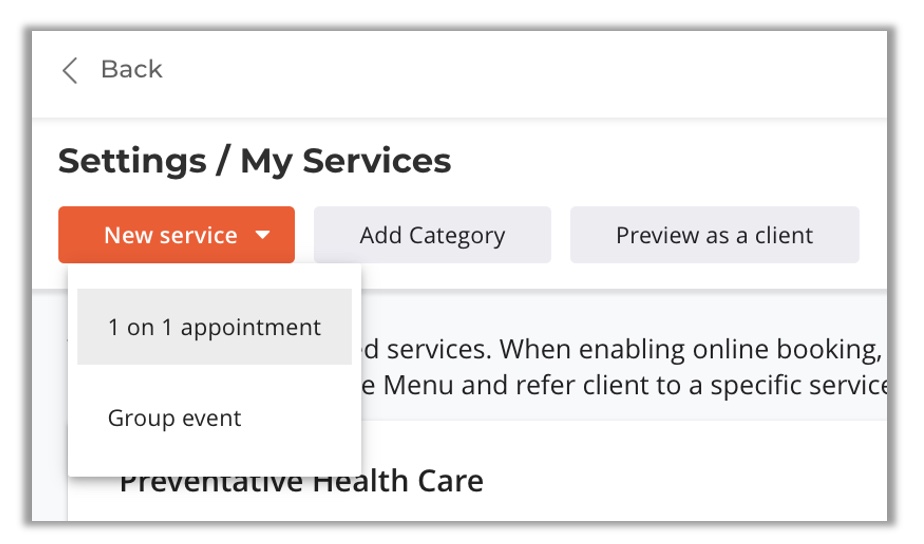Click the word client on Preview button
Viewport: 924px width, 544px height.
[783, 235]
